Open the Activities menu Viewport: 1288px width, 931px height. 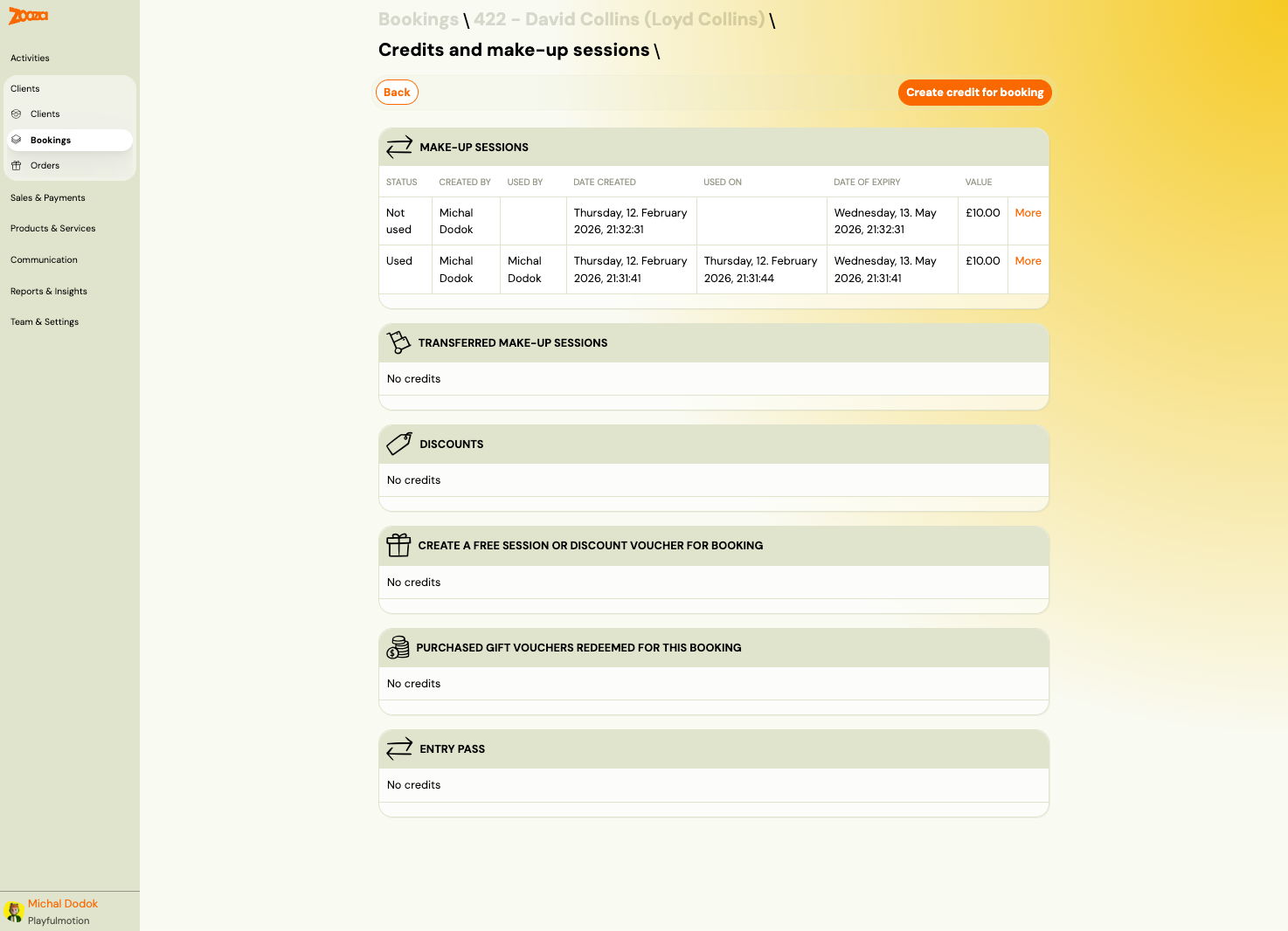point(30,58)
